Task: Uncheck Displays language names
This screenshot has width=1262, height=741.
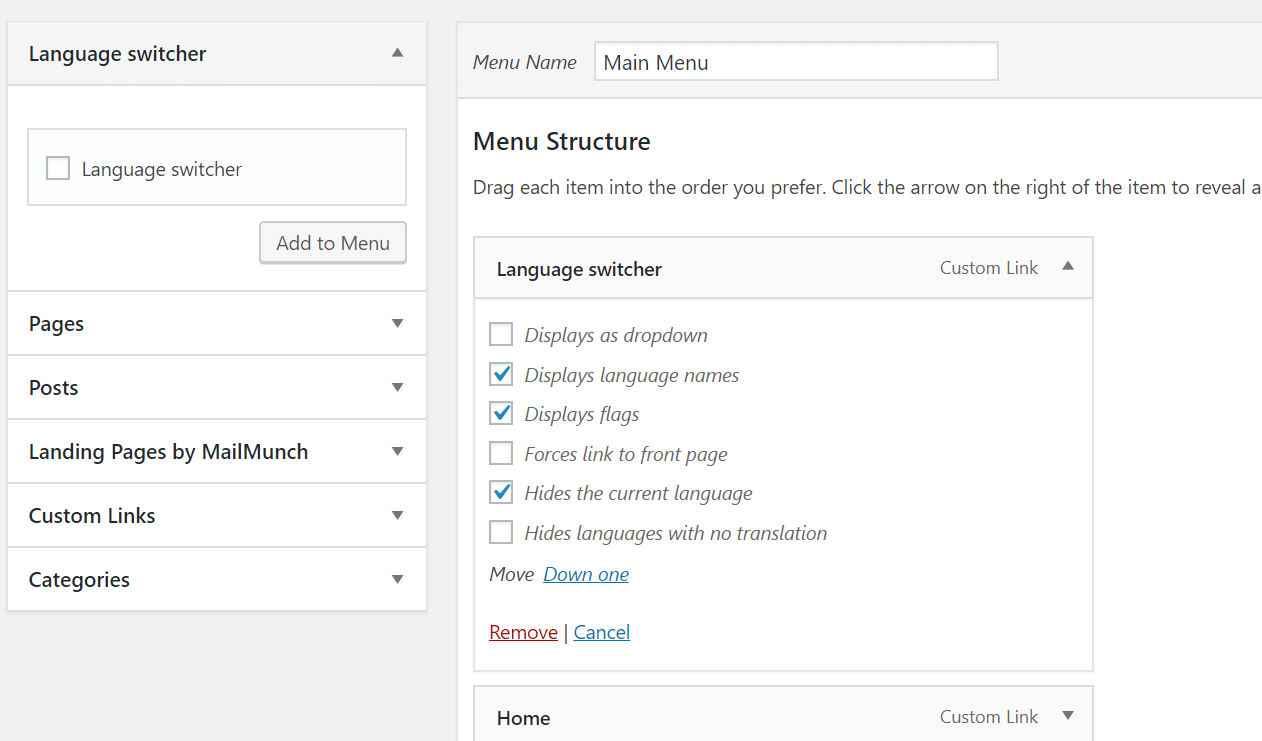Action: pos(501,375)
